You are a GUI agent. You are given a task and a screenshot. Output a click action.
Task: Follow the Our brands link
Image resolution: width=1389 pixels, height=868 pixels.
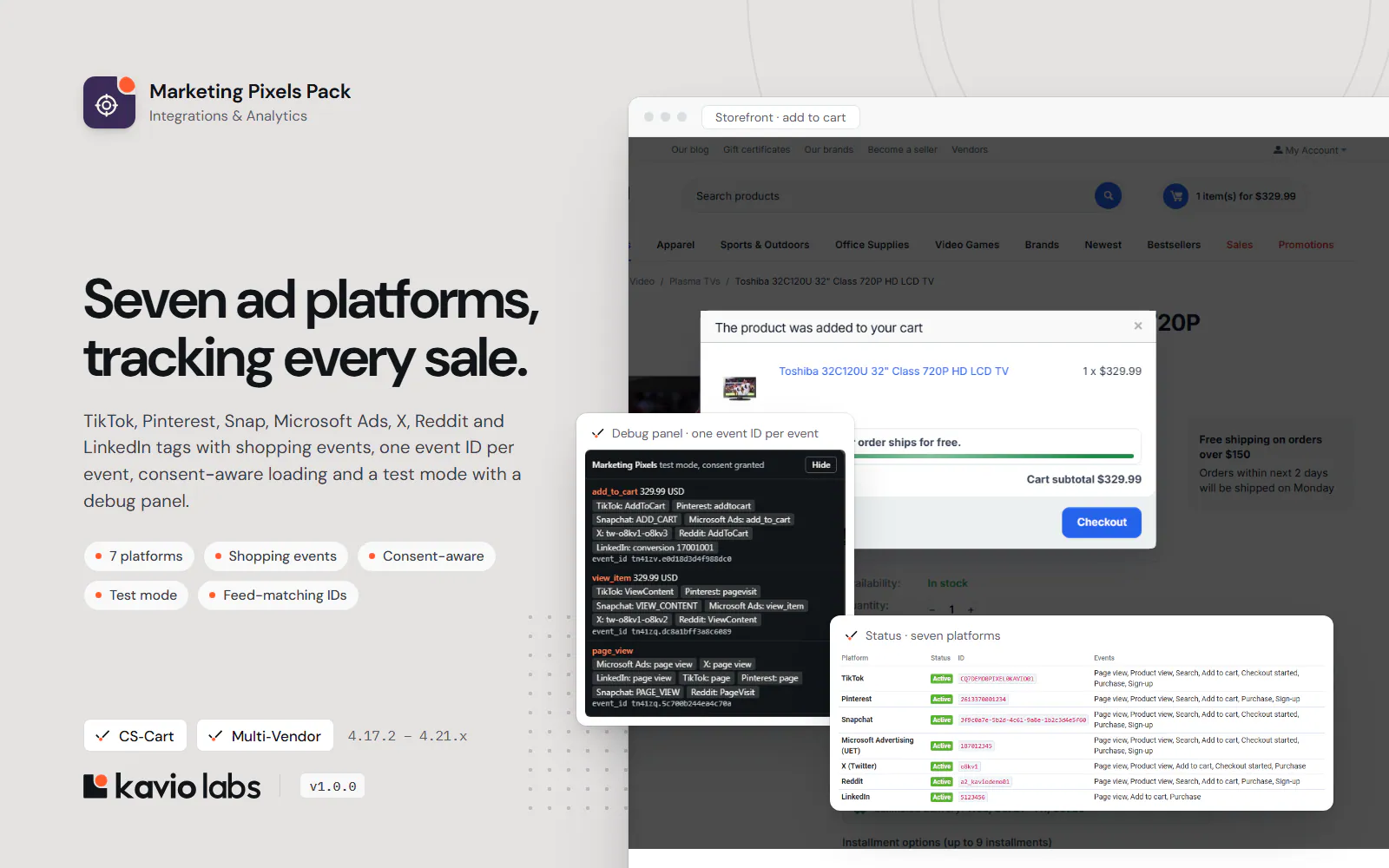pyautogui.click(x=828, y=149)
